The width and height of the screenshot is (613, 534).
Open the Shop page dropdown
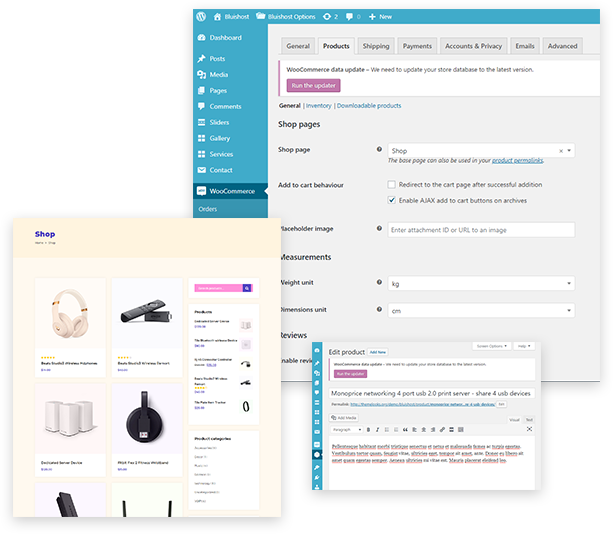(481, 151)
